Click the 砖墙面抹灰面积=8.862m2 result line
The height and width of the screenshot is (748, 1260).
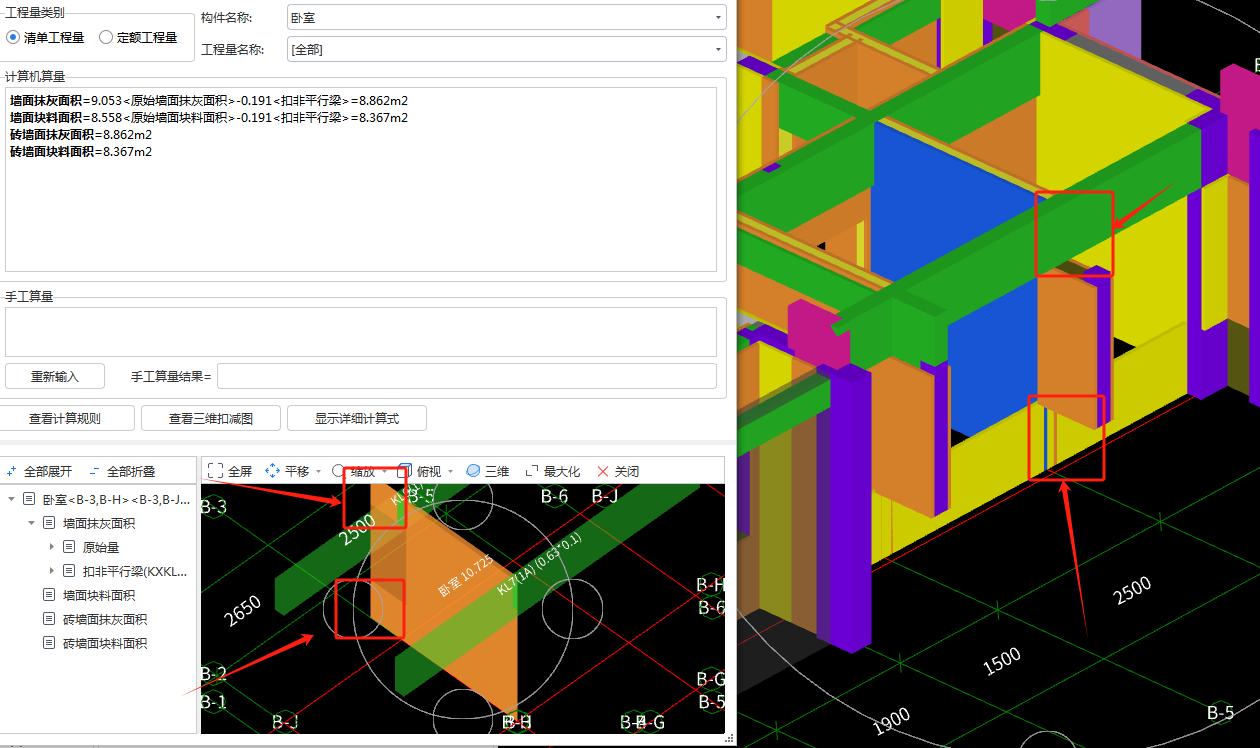coord(81,135)
